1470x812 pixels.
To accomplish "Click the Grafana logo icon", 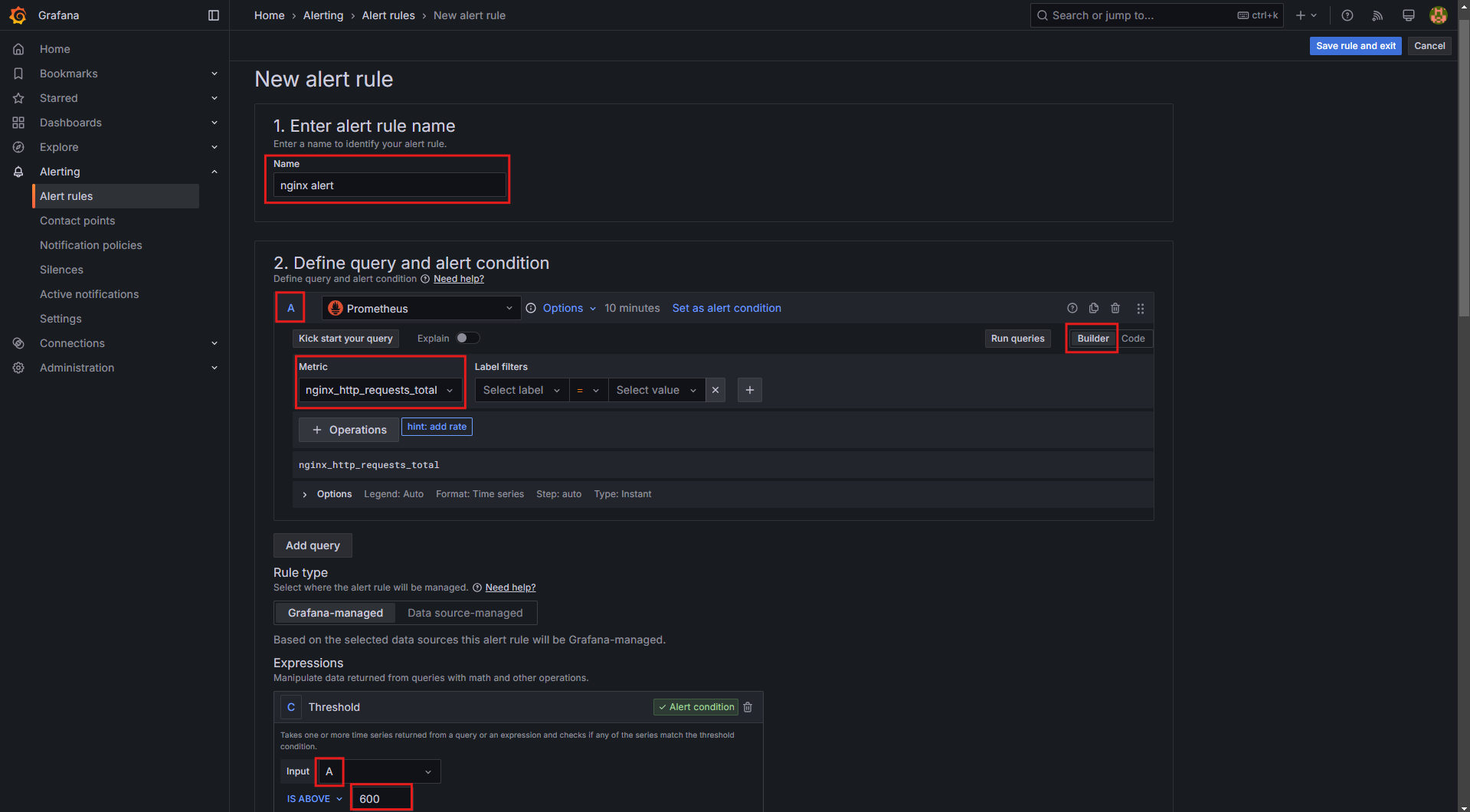I will click(x=18, y=15).
